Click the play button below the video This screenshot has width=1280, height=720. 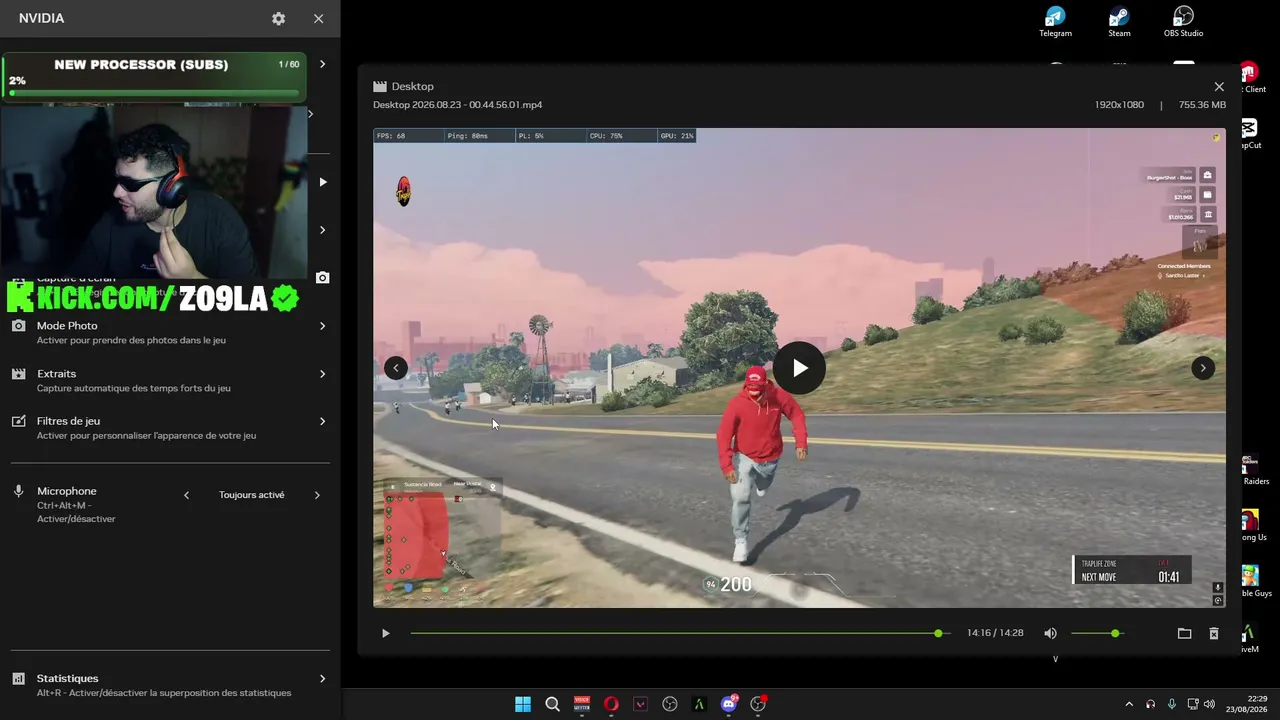385,633
